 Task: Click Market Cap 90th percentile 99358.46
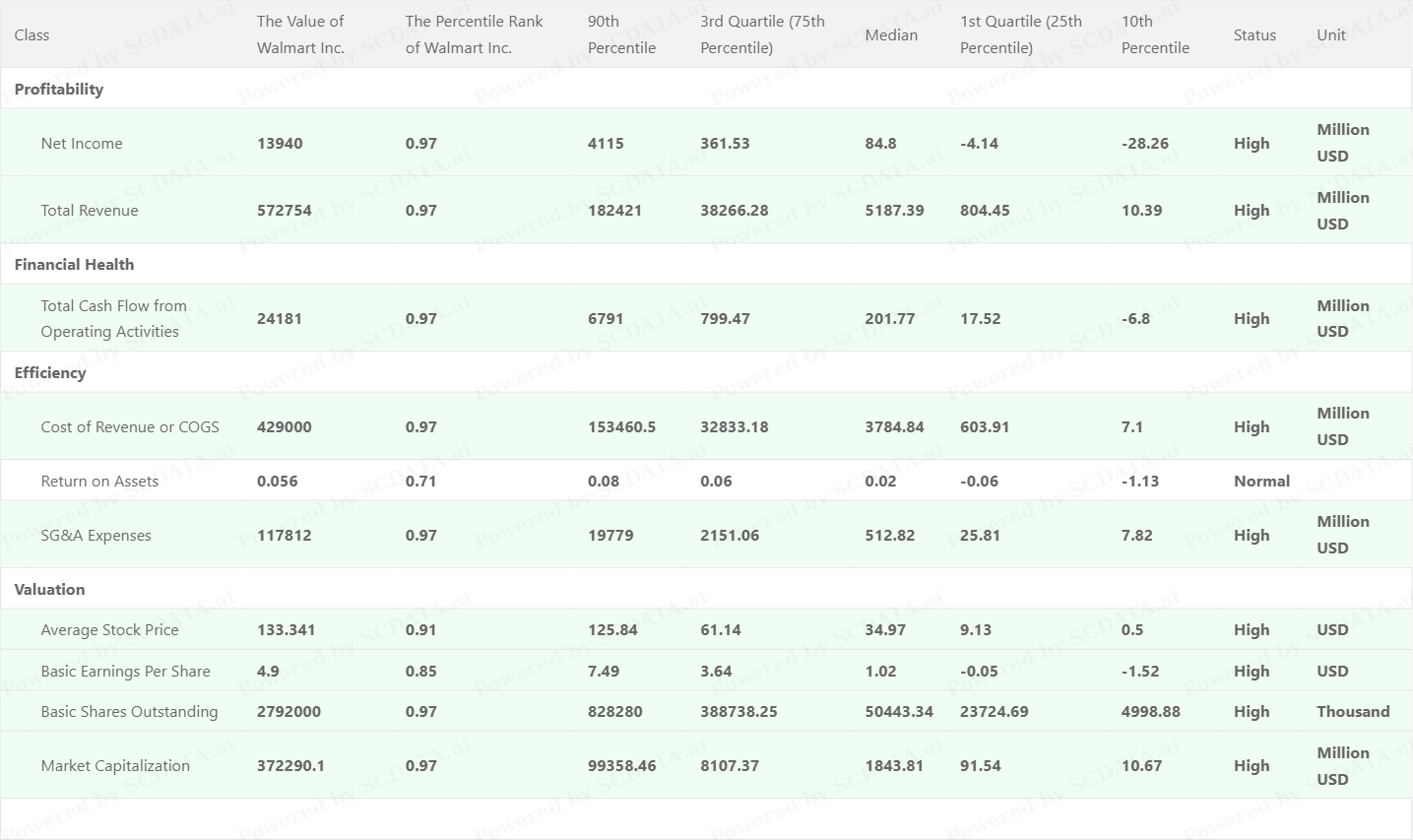pyautogui.click(x=622, y=765)
